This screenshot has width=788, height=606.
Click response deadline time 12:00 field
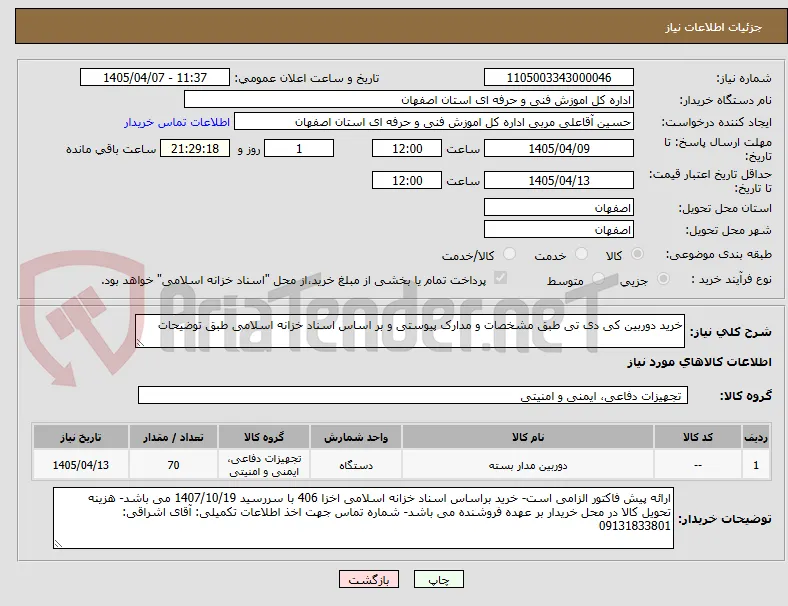coord(407,148)
